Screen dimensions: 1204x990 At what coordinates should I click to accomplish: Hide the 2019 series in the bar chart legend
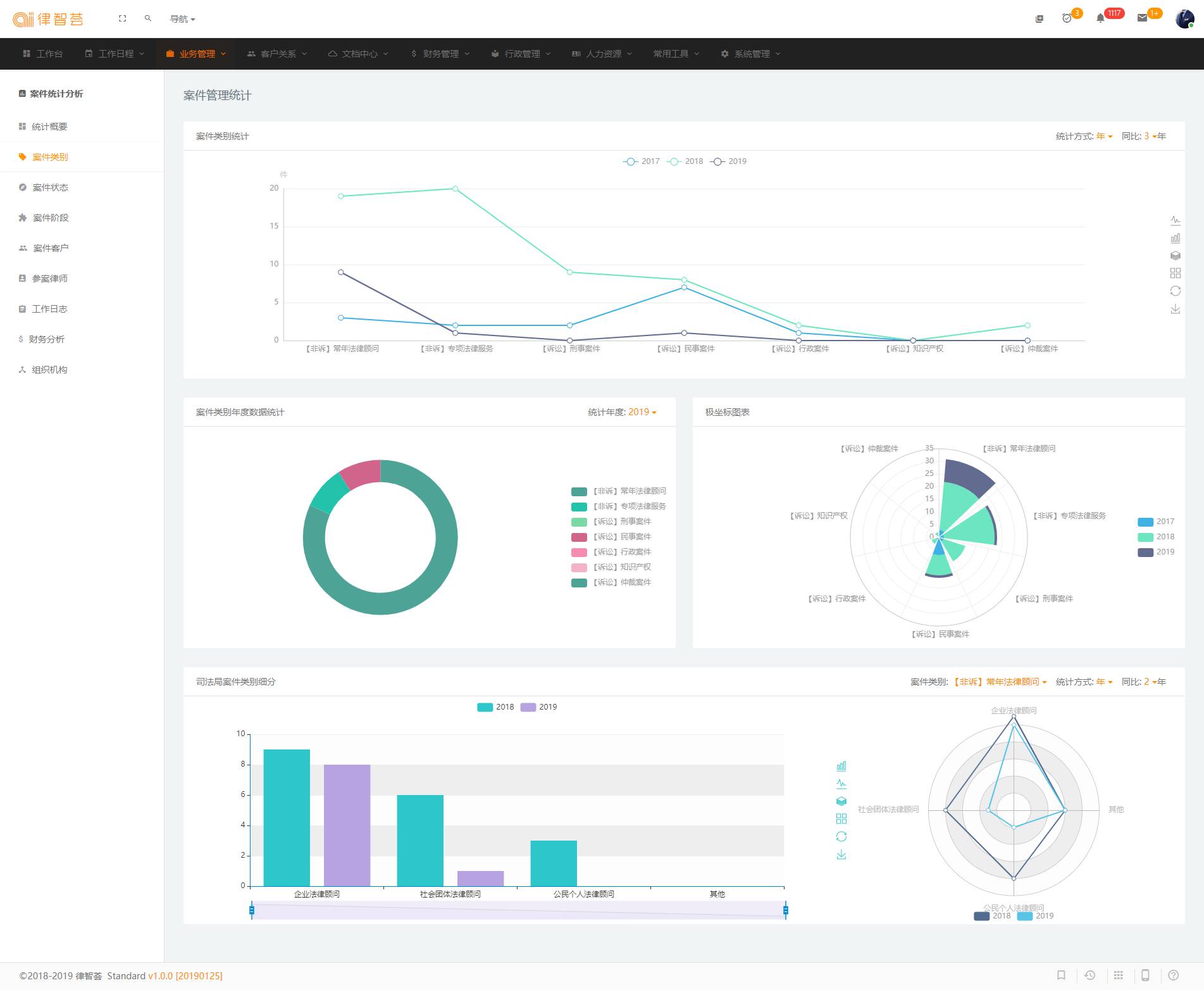538,707
